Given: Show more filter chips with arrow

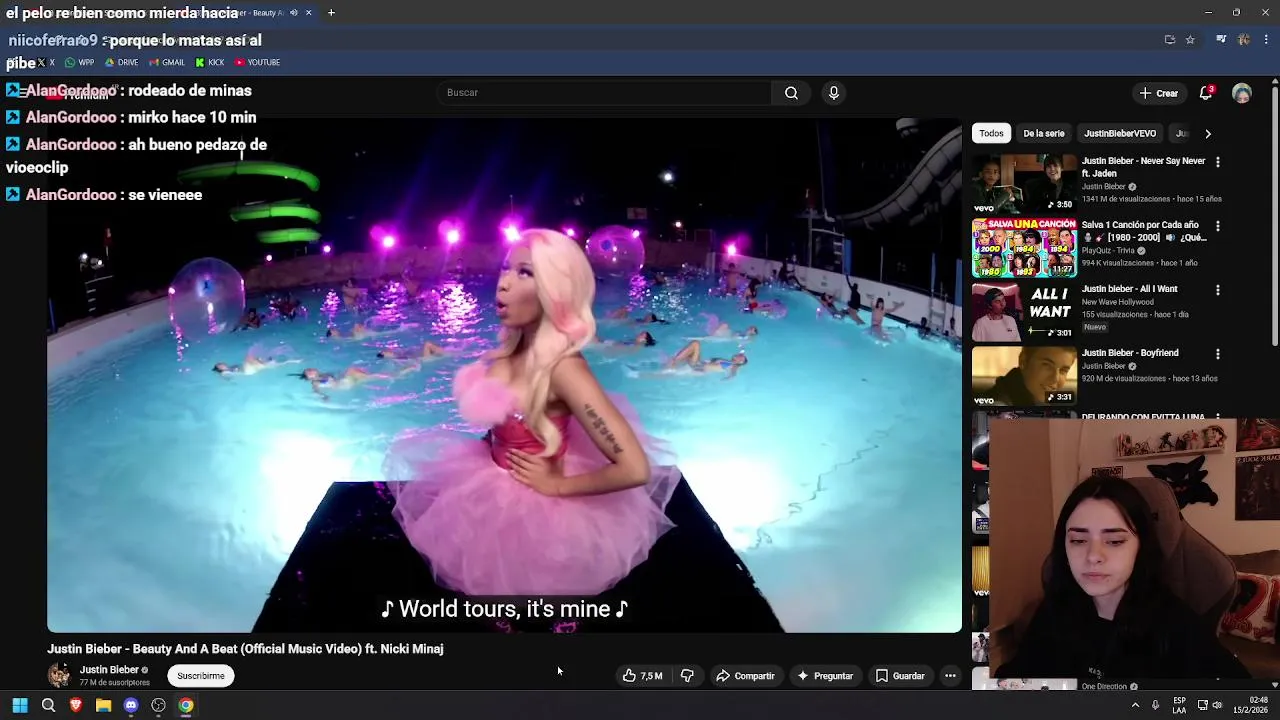Looking at the screenshot, I should tap(1207, 133).
